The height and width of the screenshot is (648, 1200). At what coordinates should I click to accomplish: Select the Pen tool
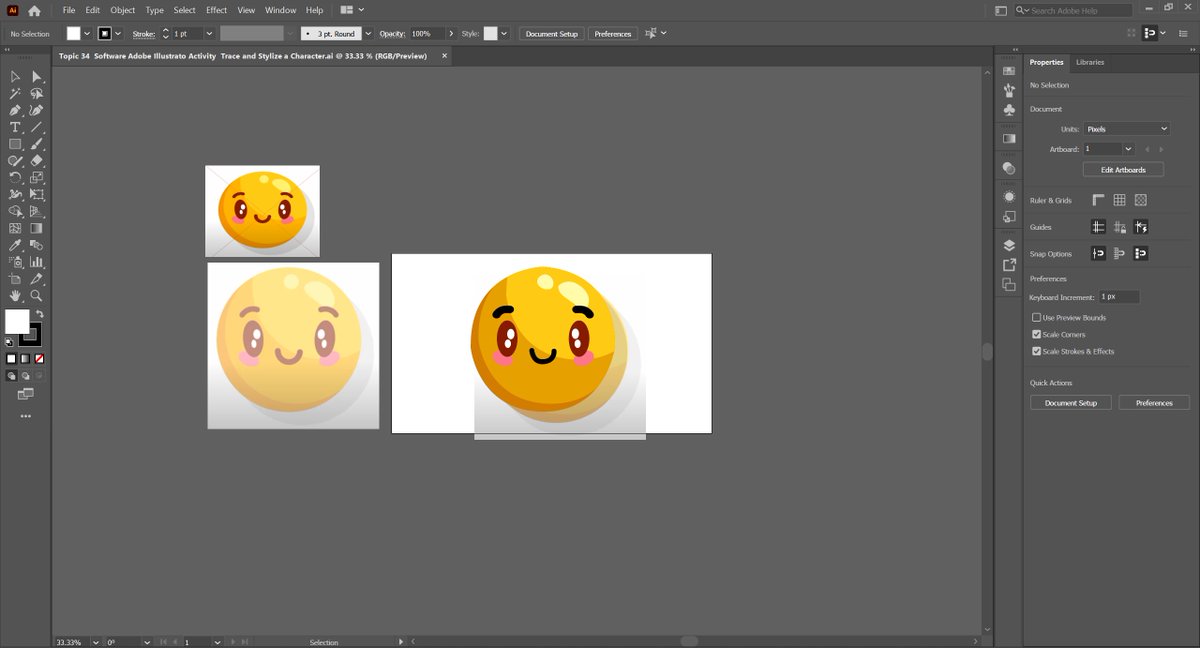click(x=15, y=111)
